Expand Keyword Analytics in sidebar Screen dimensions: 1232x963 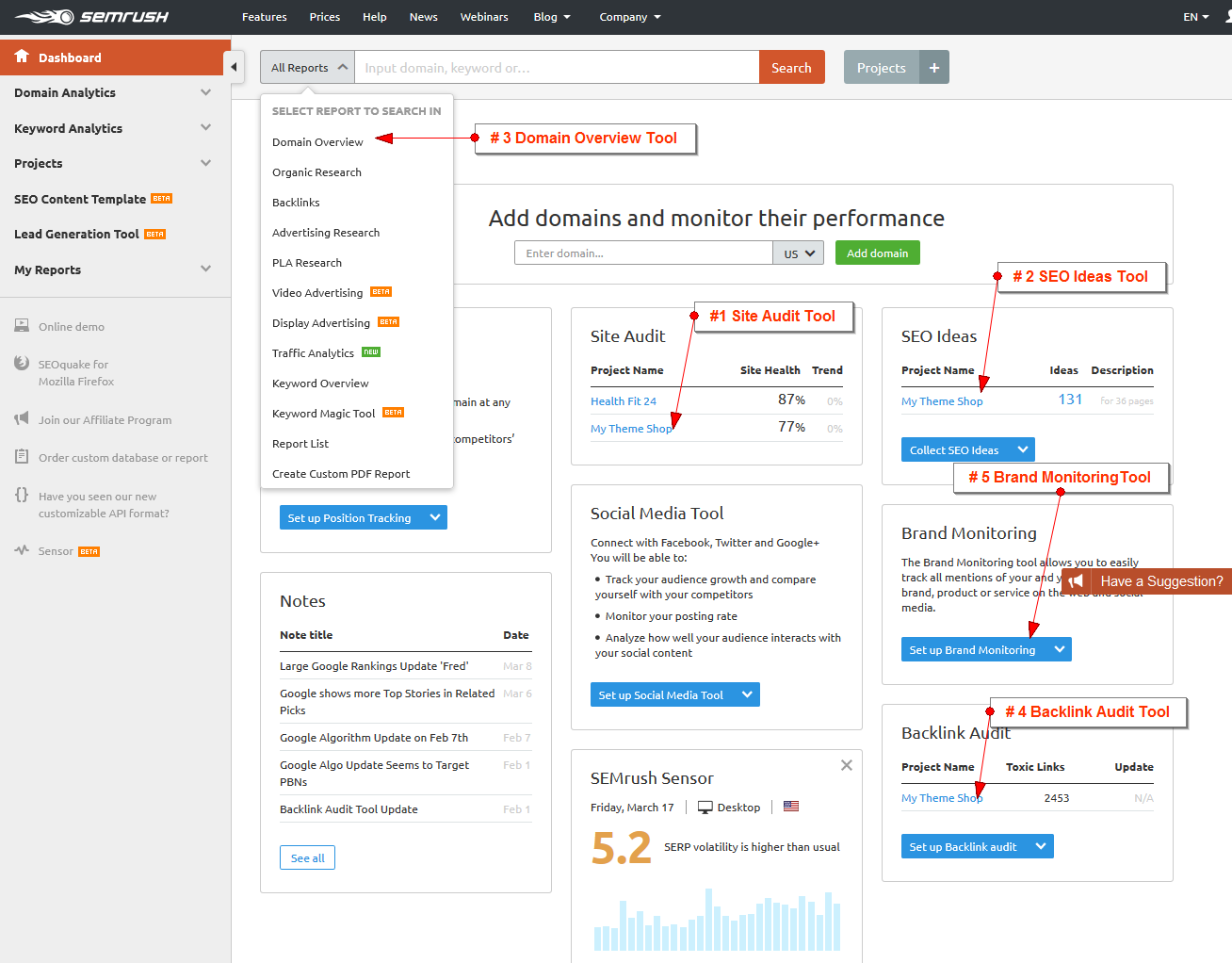pyautogui.click(x=205, y=128)
